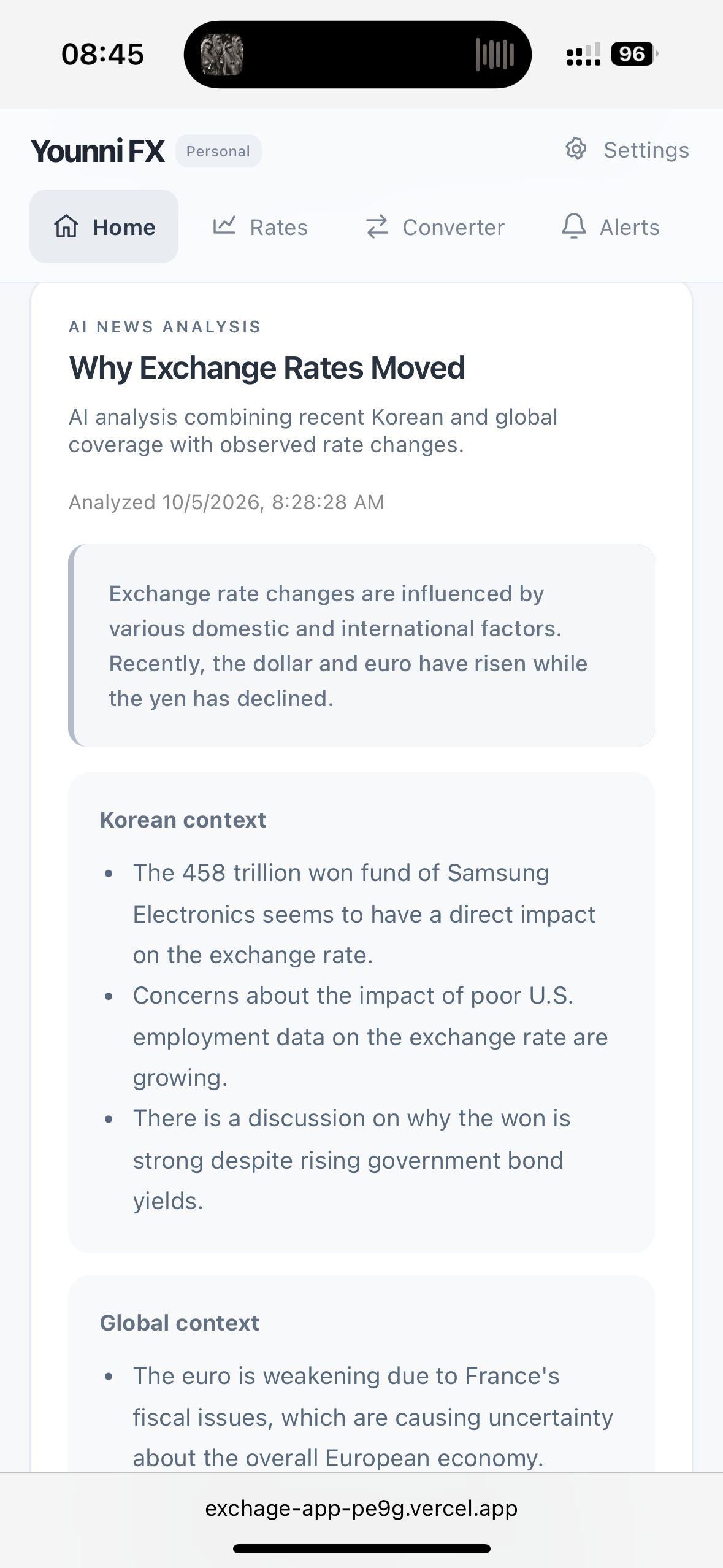723x1568 pixels.
Task: Tap the Alerts bell icon
Action: click(x=574, y=226)
